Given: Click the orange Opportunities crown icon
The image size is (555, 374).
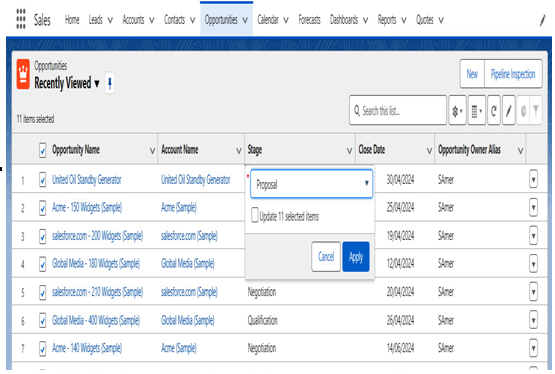Looking at the screenshot, I should [23, 74].
